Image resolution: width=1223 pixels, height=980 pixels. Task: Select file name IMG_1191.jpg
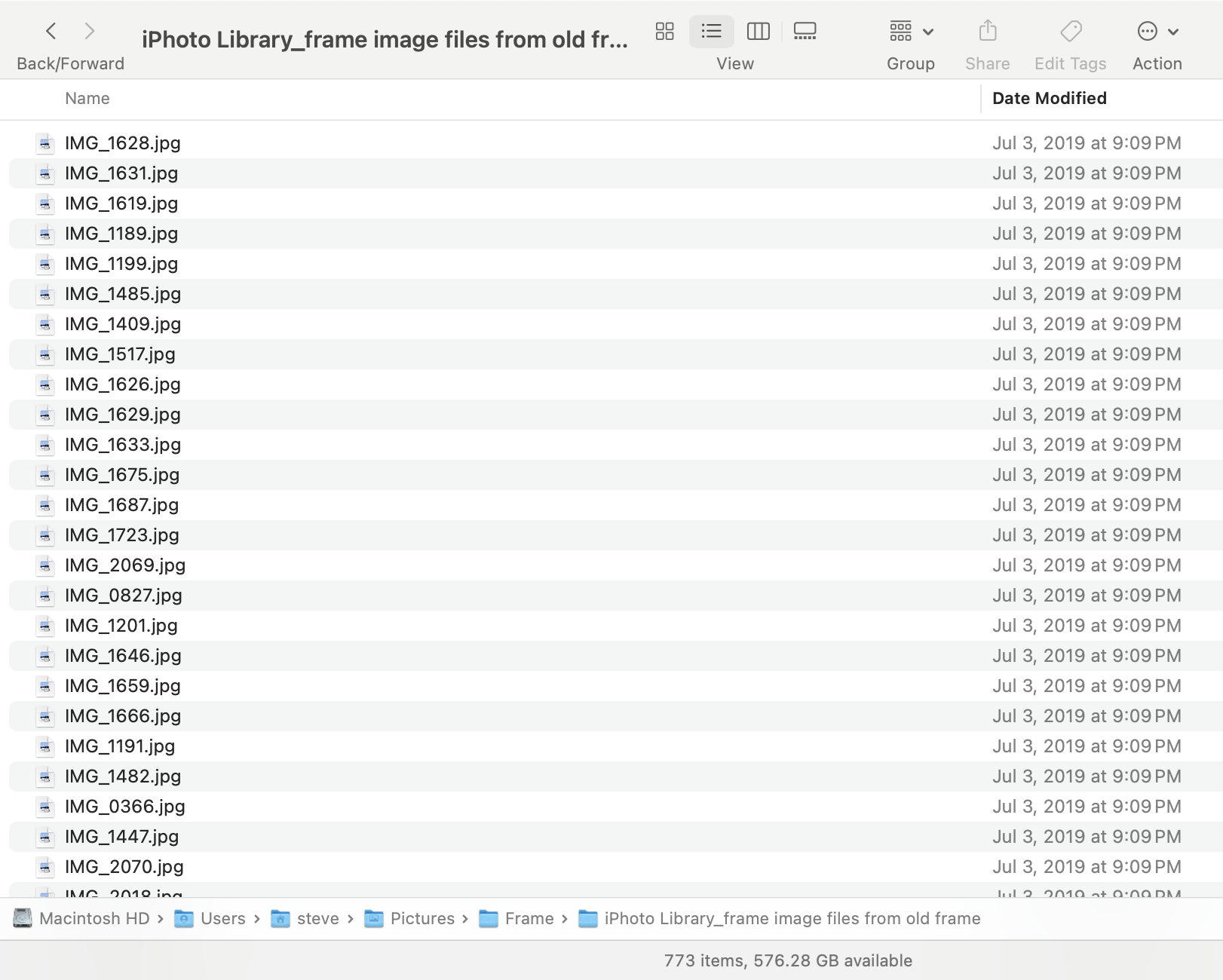[x=120, y=746]
